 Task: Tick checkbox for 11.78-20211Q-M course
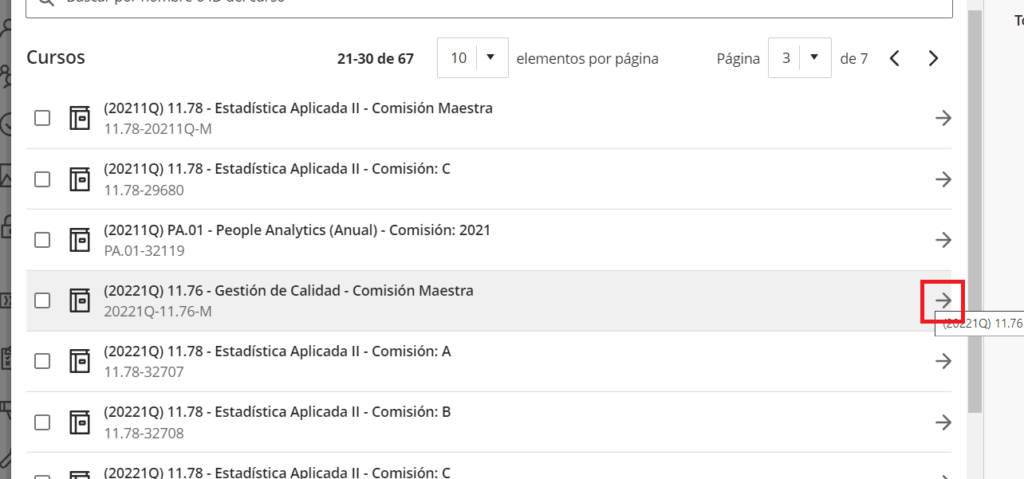point(42,118)
